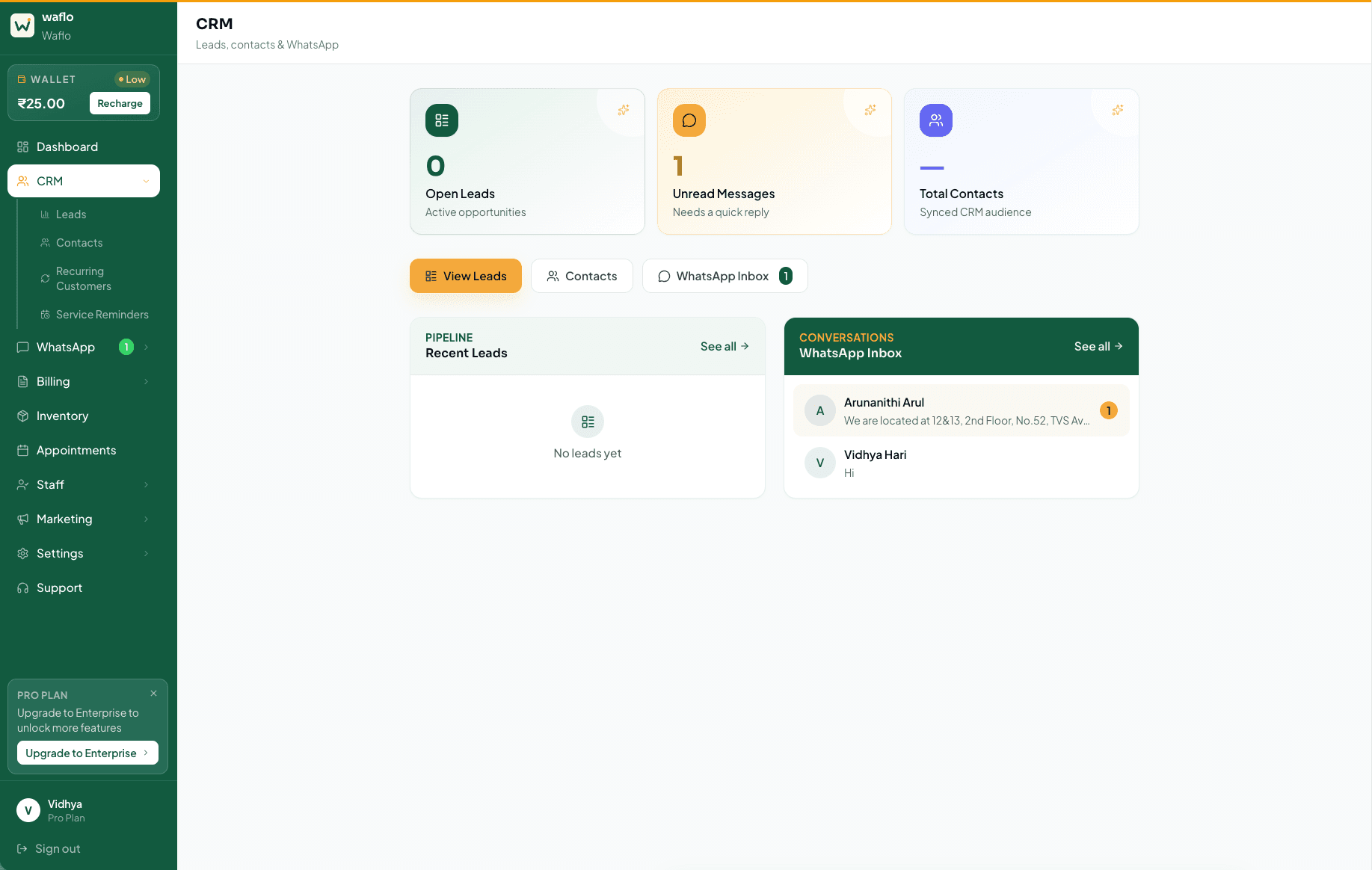This screenshot has width=1372, height=870.
Task: Click See all in WhatsApp Inbox panel
Action: [x=1098, y=346]
